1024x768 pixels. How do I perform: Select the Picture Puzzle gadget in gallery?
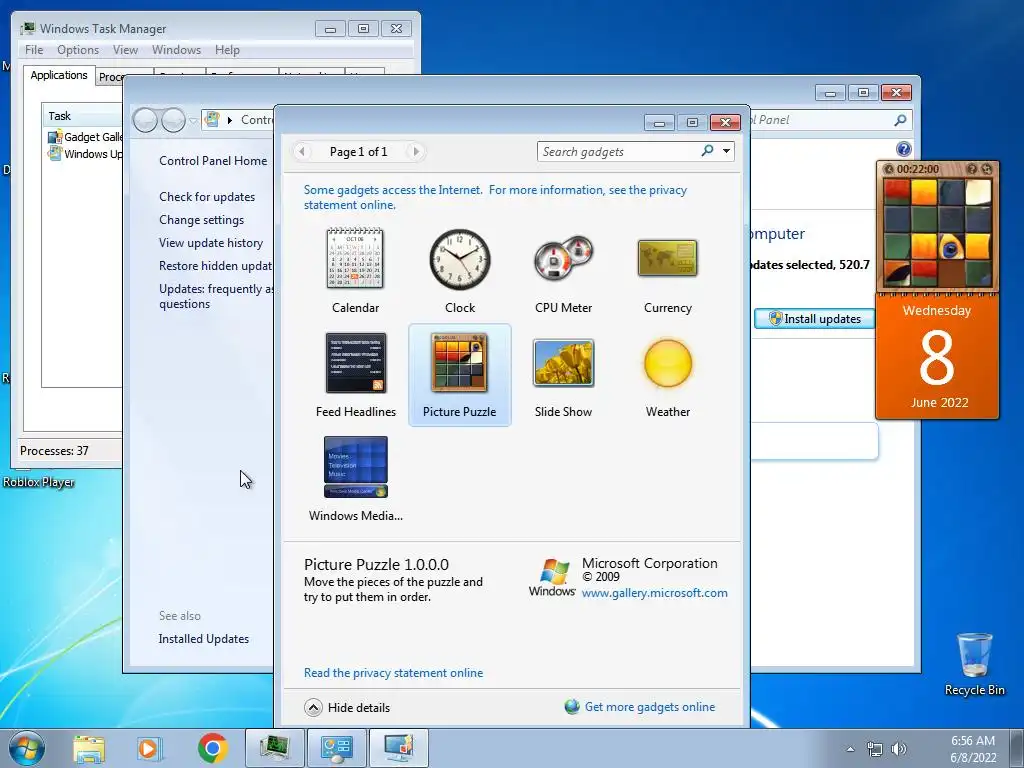click(x=460, y=375)
